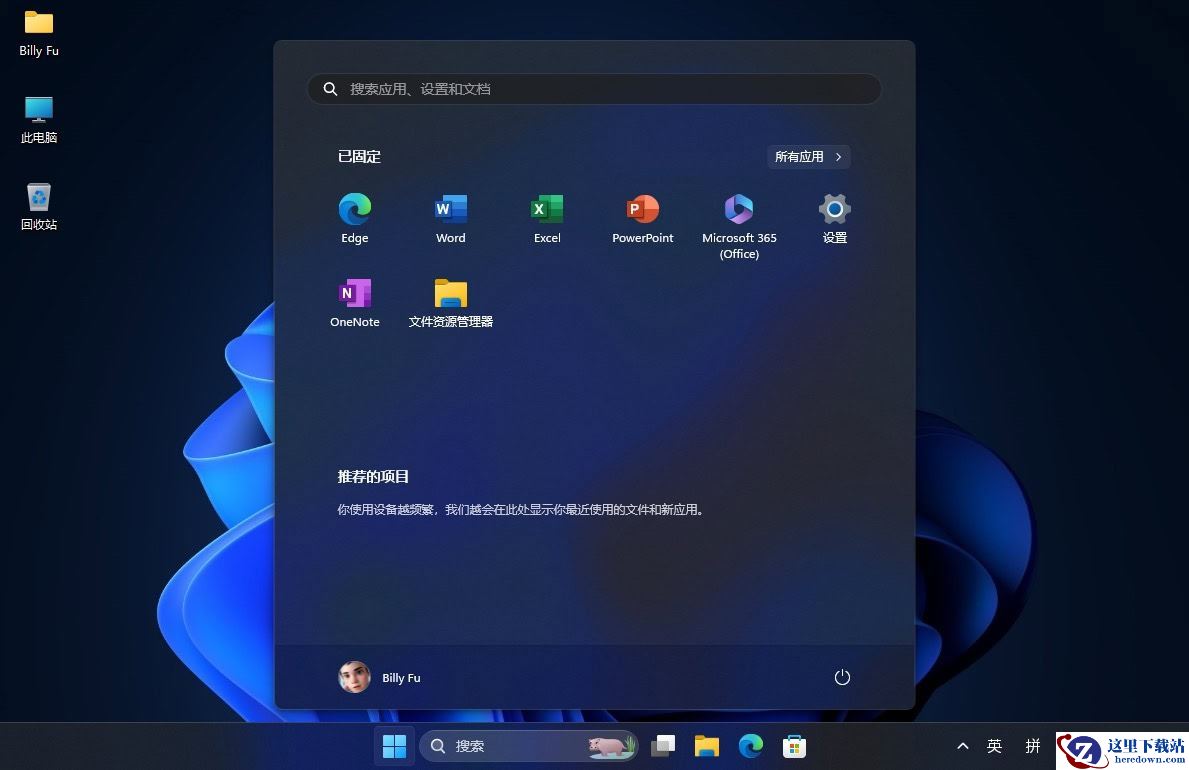Screen dimensions: 1189x770
Task: Switch input language indicator 英
Action: 994,746
